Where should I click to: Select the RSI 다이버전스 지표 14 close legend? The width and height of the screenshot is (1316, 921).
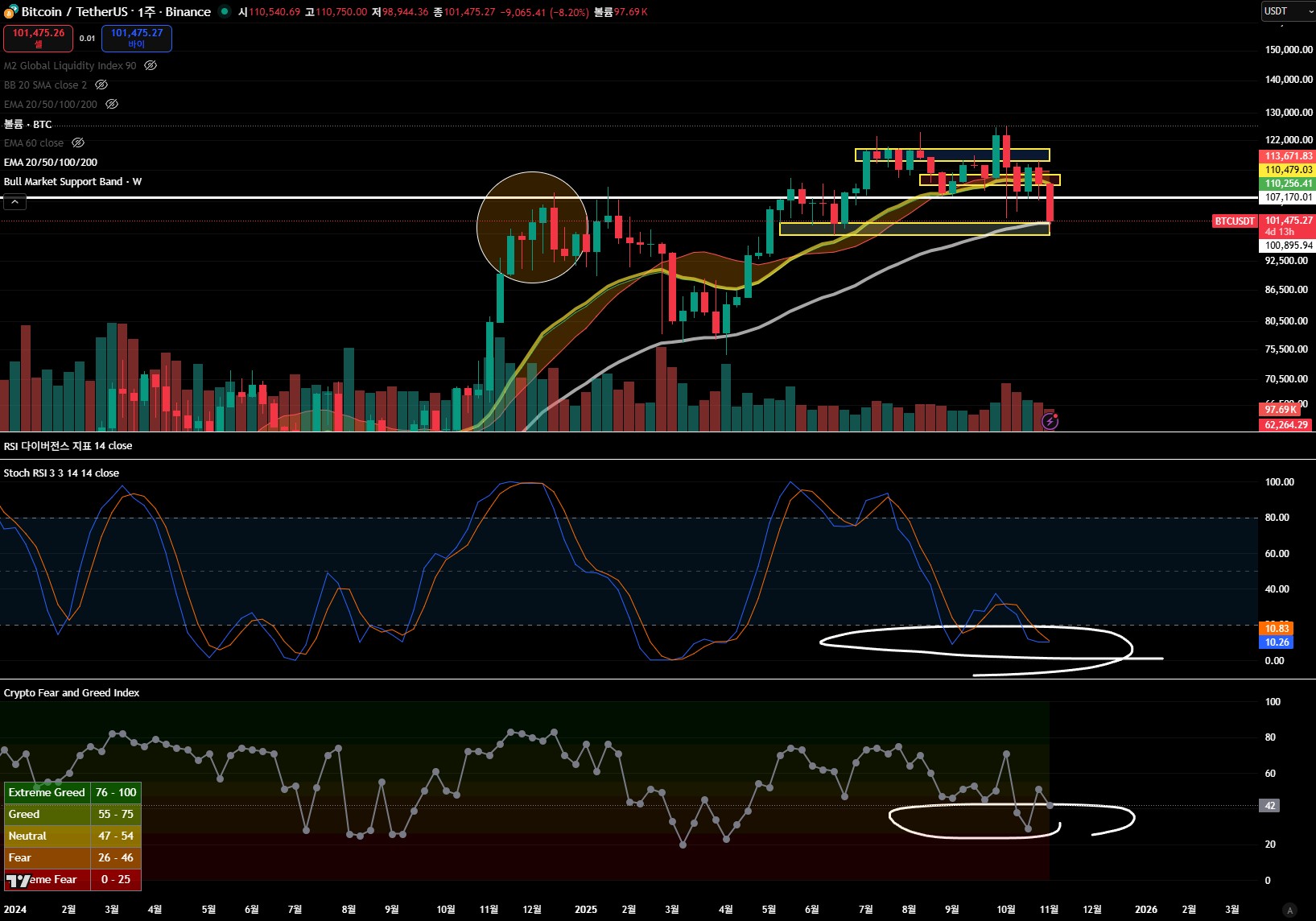coord(68,446)
